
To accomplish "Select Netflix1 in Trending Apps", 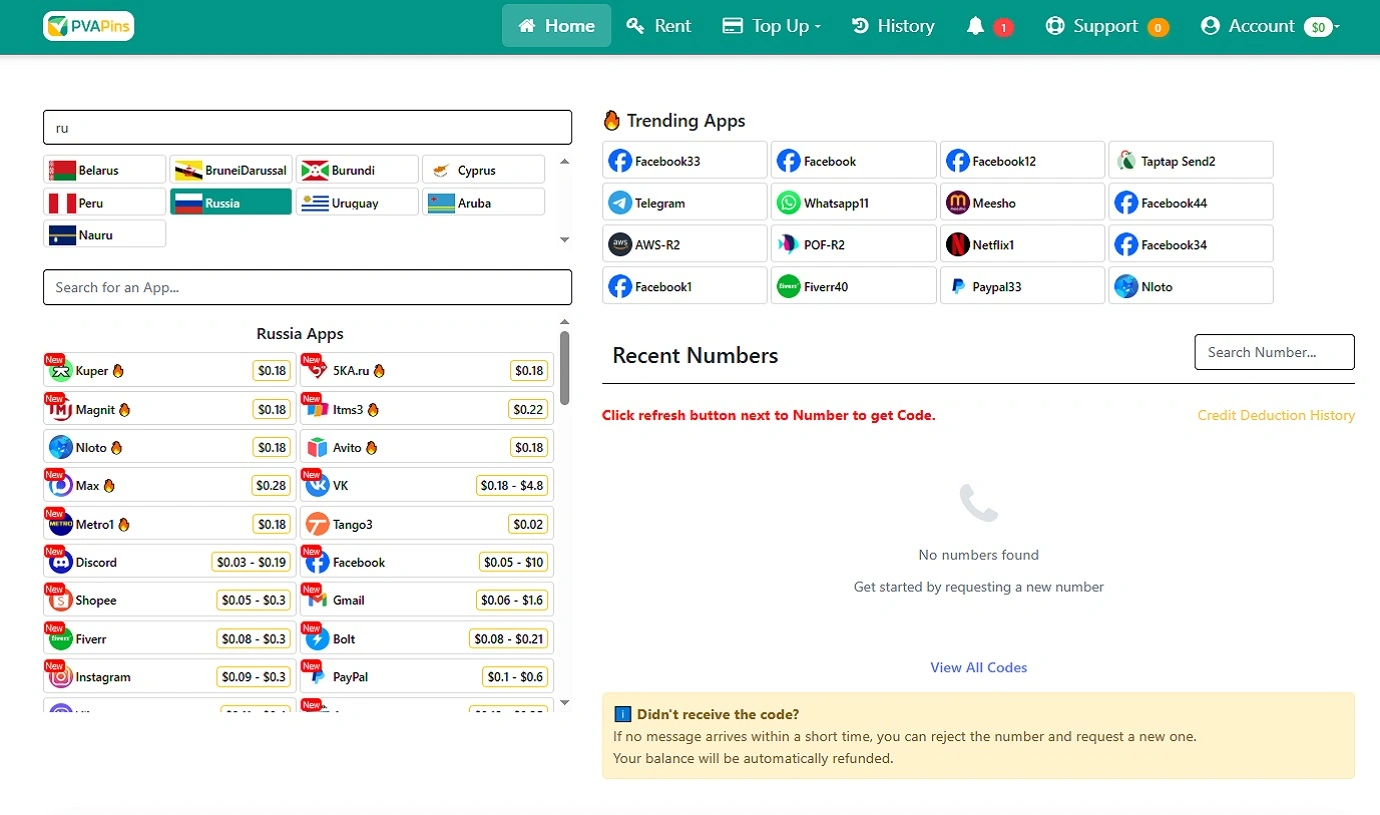I will [x=1022, y=244].
